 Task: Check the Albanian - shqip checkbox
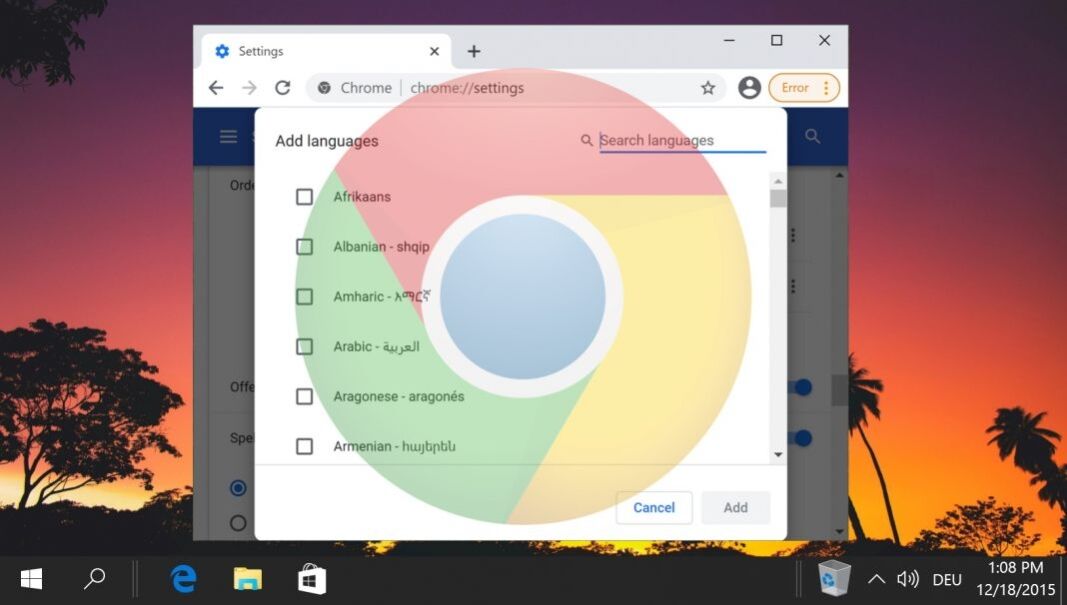tap(304, 246)
